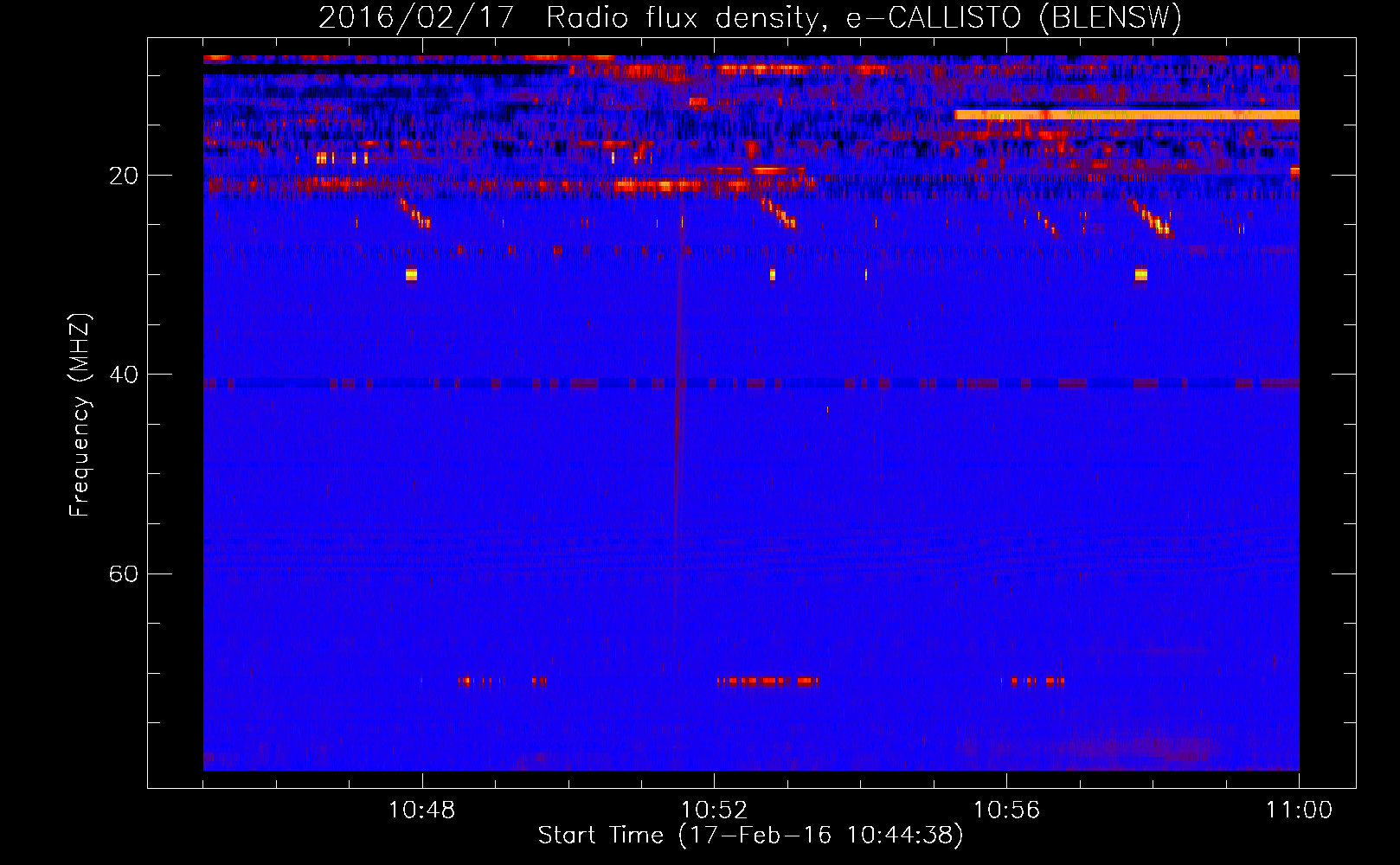Screen dimensions: 1400x865
Task: Click the plot title '2016/02/17 Radio flux density'
Action: click(x=568, y=18)
